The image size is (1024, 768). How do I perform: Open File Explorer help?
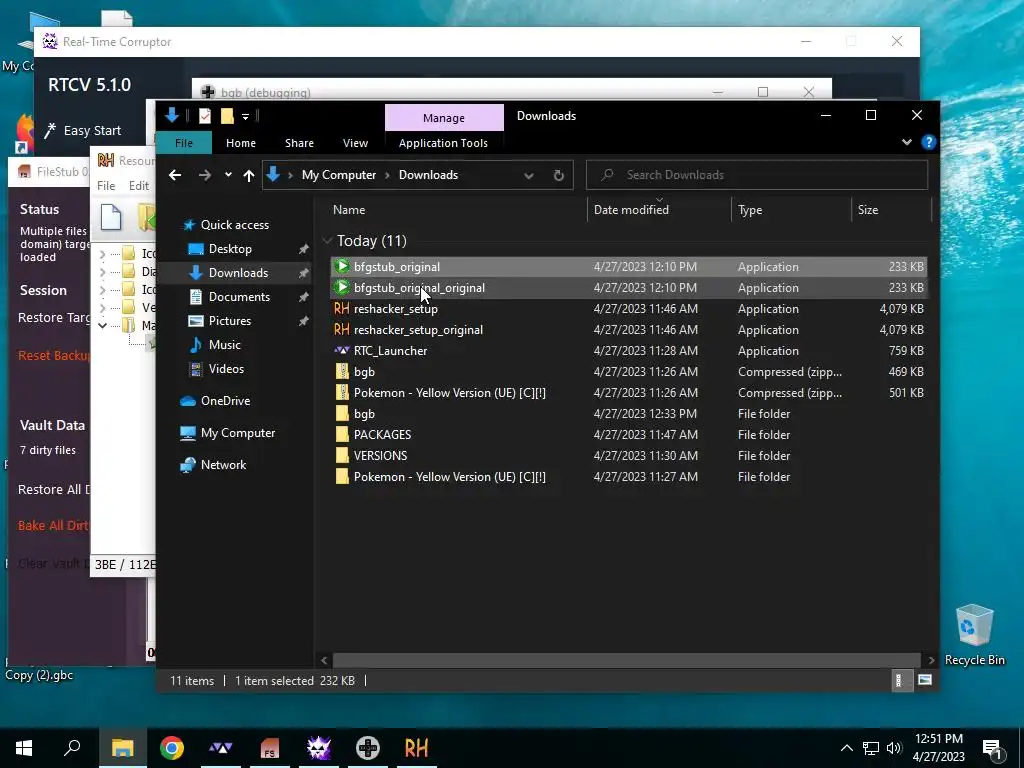pyautogui.click(x=928, y=142)
